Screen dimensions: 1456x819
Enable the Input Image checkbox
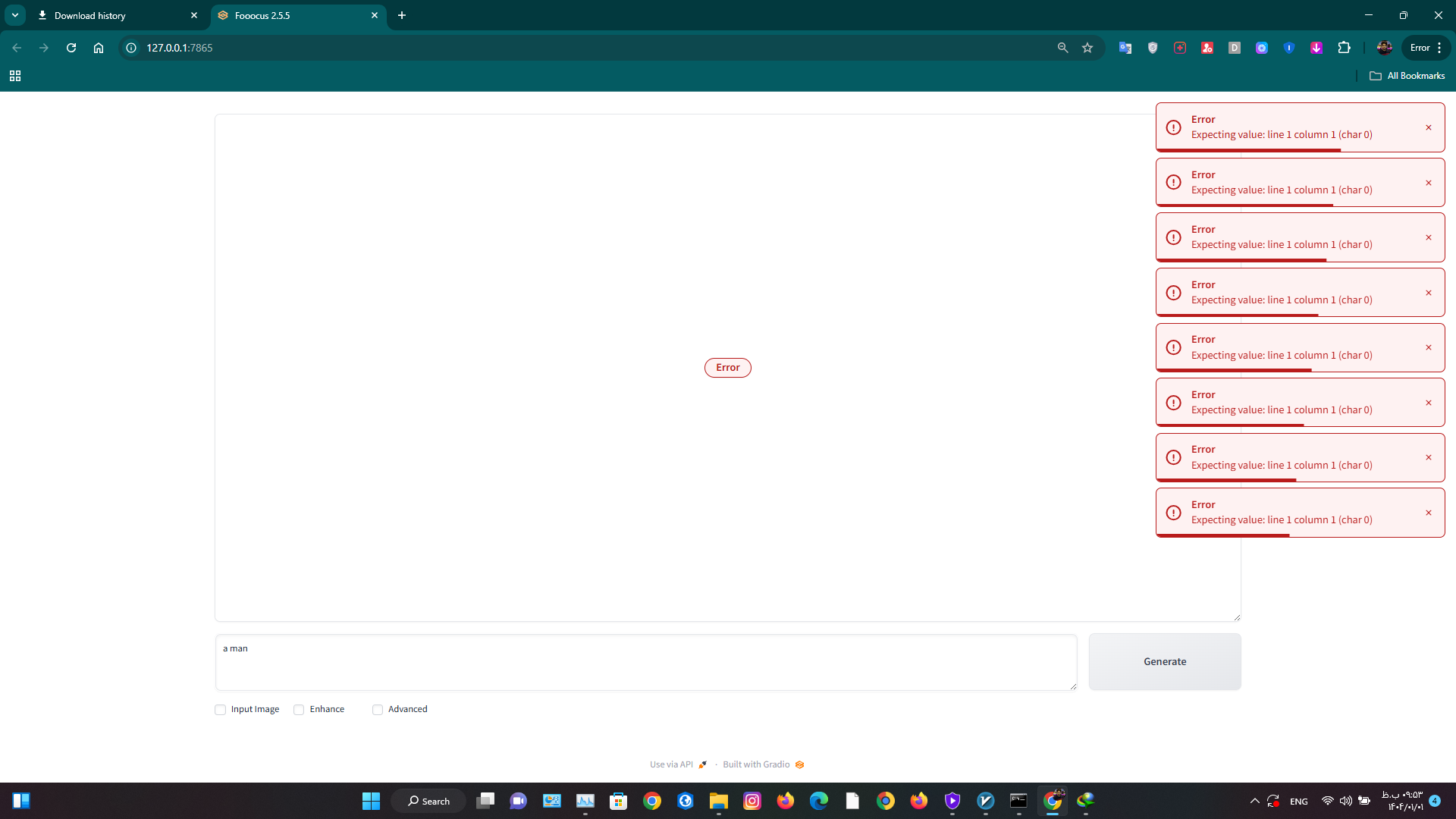pyautogui.click(x=221, y=710)
